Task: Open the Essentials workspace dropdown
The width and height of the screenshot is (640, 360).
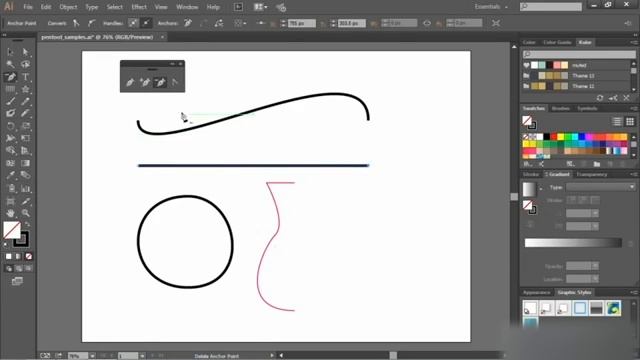Action: 491,7
